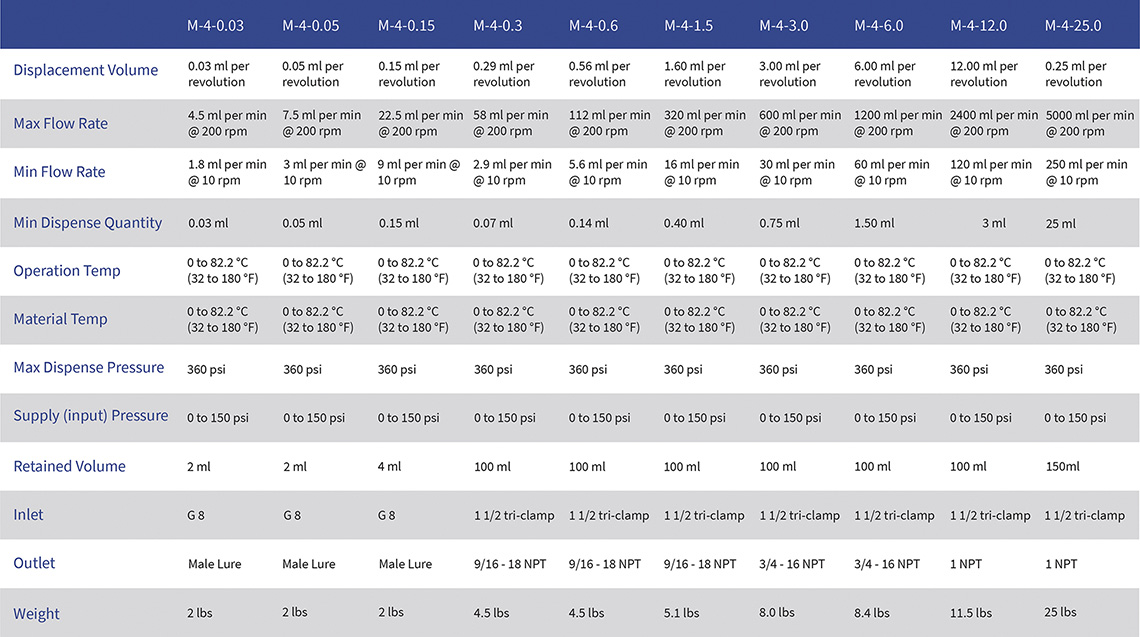Image resolution: width=1140 pixels, height=637 pixels.
Task: Select the M-4-0.15 column header
Action: click(406, 25)
